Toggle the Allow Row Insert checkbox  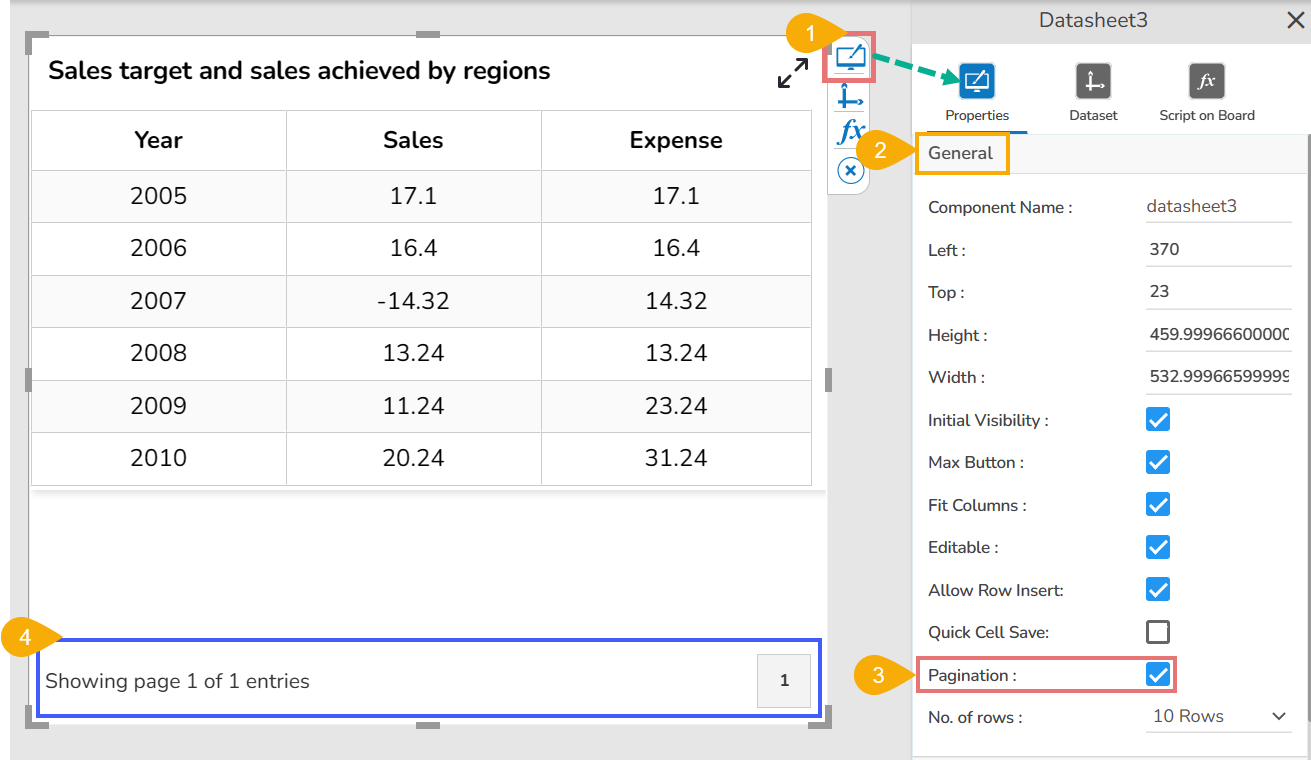click(1158, 590)
